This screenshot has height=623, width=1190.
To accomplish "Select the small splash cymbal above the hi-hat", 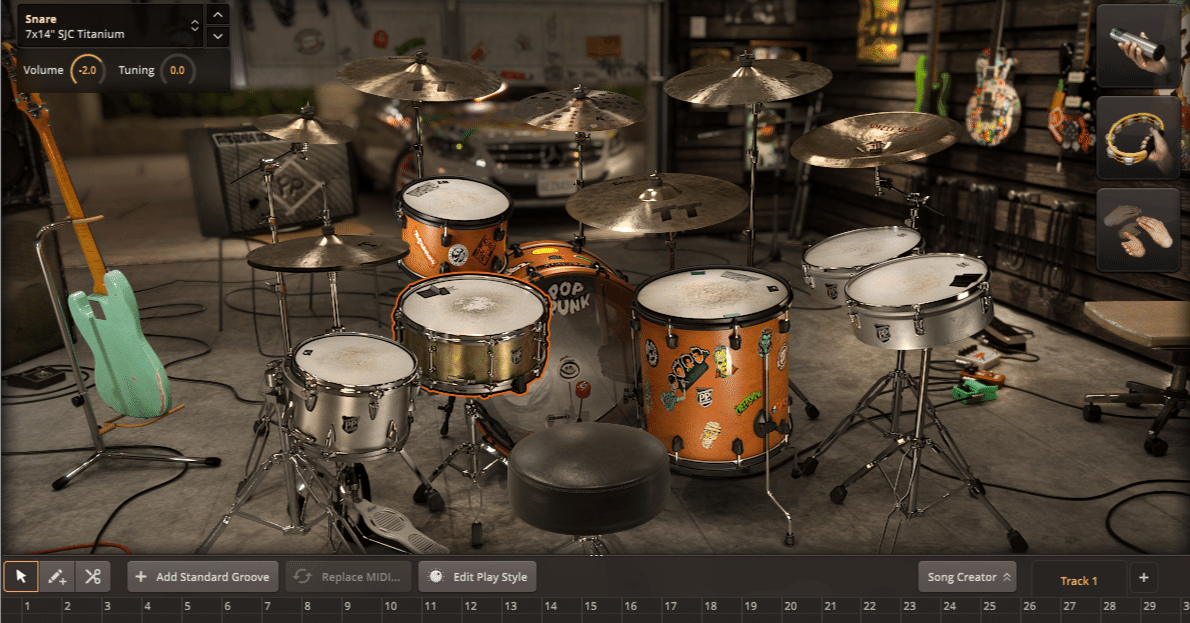I will pyautogui.click(x=305, y=127).
